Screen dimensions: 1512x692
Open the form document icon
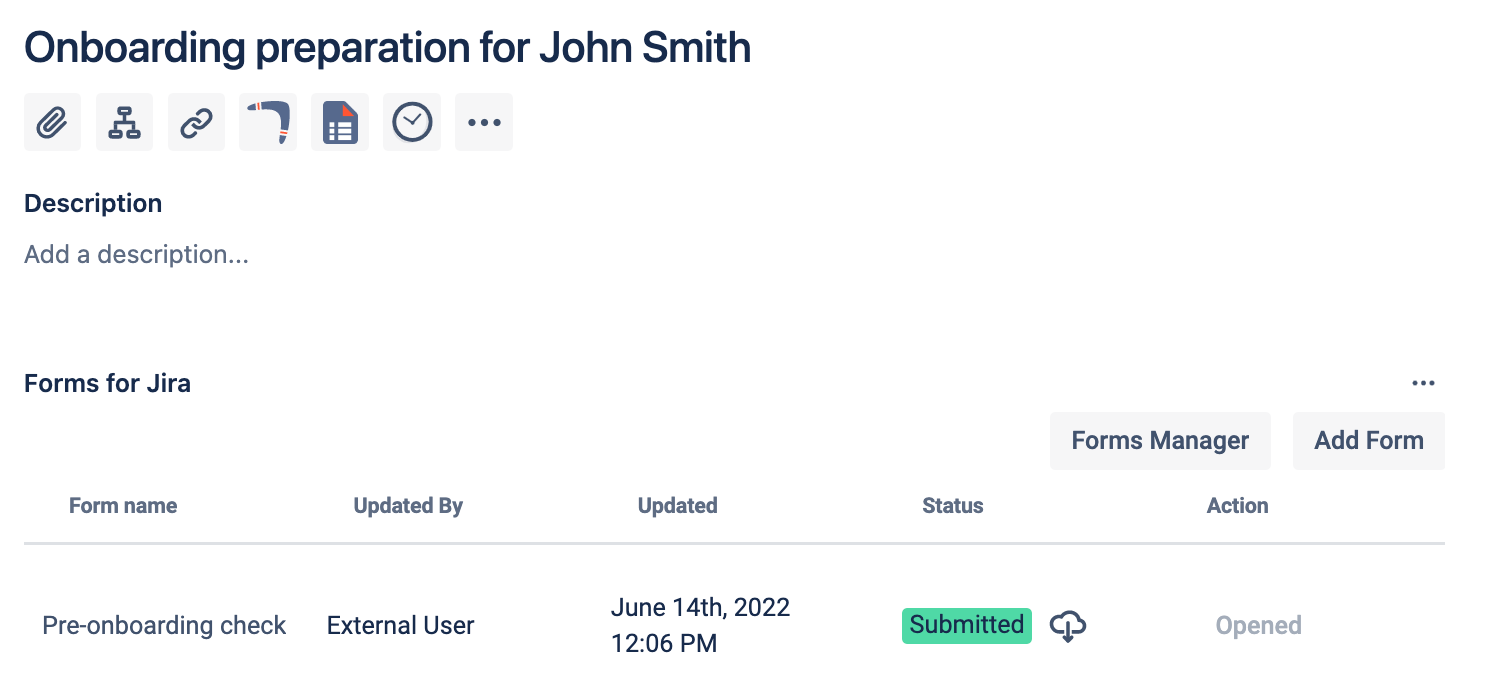click(x=340, y=121)
